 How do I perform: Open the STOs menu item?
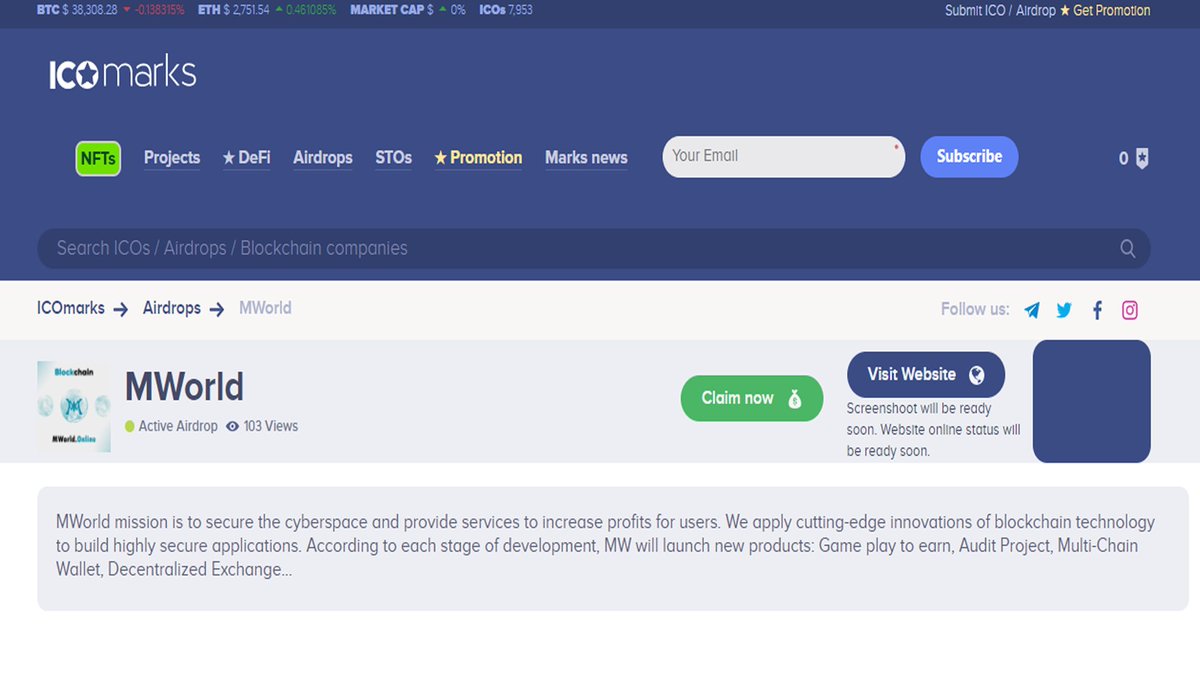[x=394, y=158]
